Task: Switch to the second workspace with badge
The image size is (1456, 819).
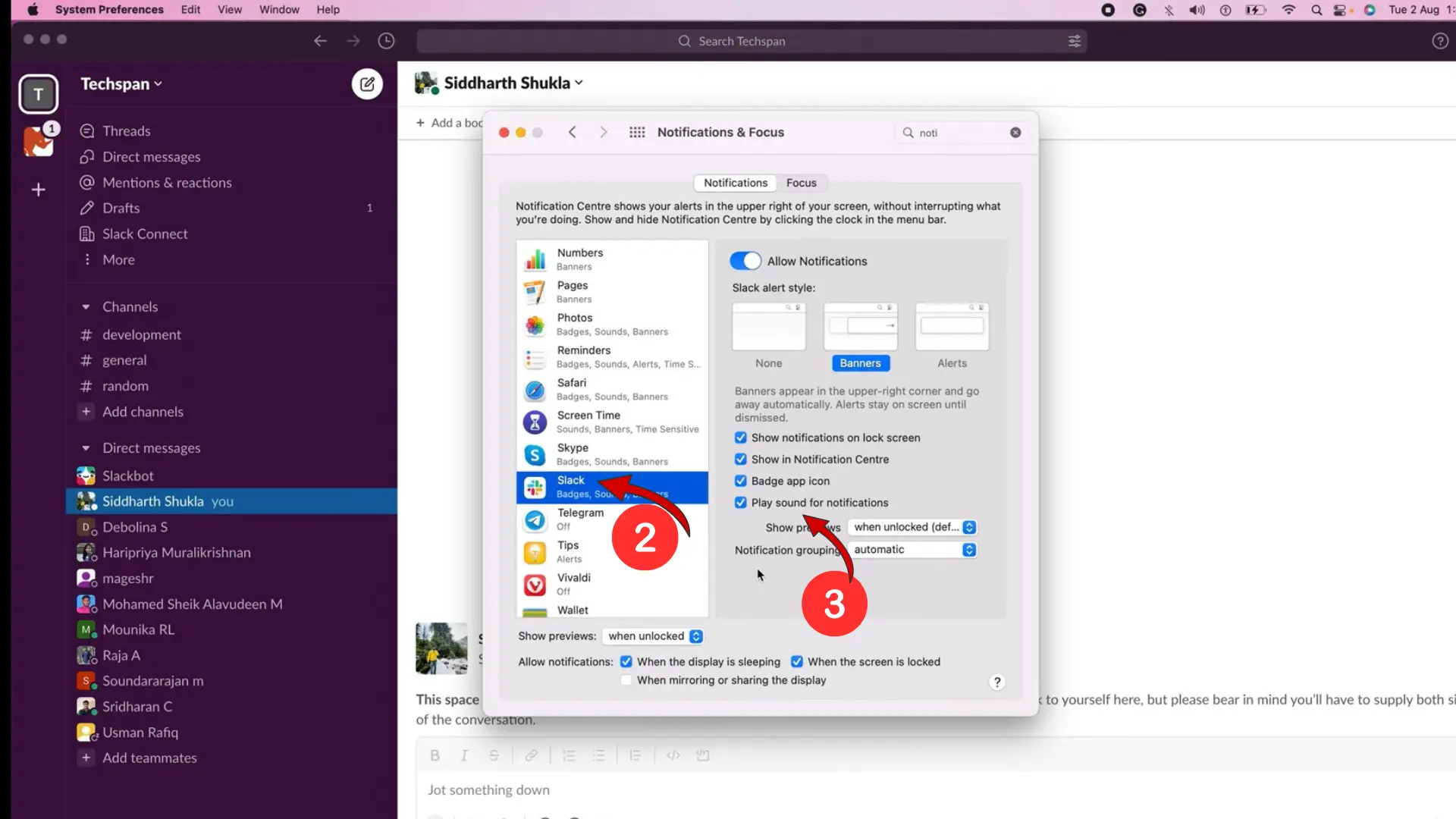Action: point(38,141)
